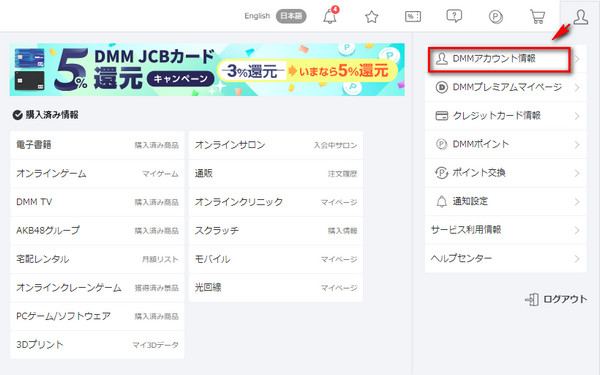Image resolution: width=600 pixels, height=375 pixels.
Task: Open 通販 注文履歴 row
Action: [276, 174]
